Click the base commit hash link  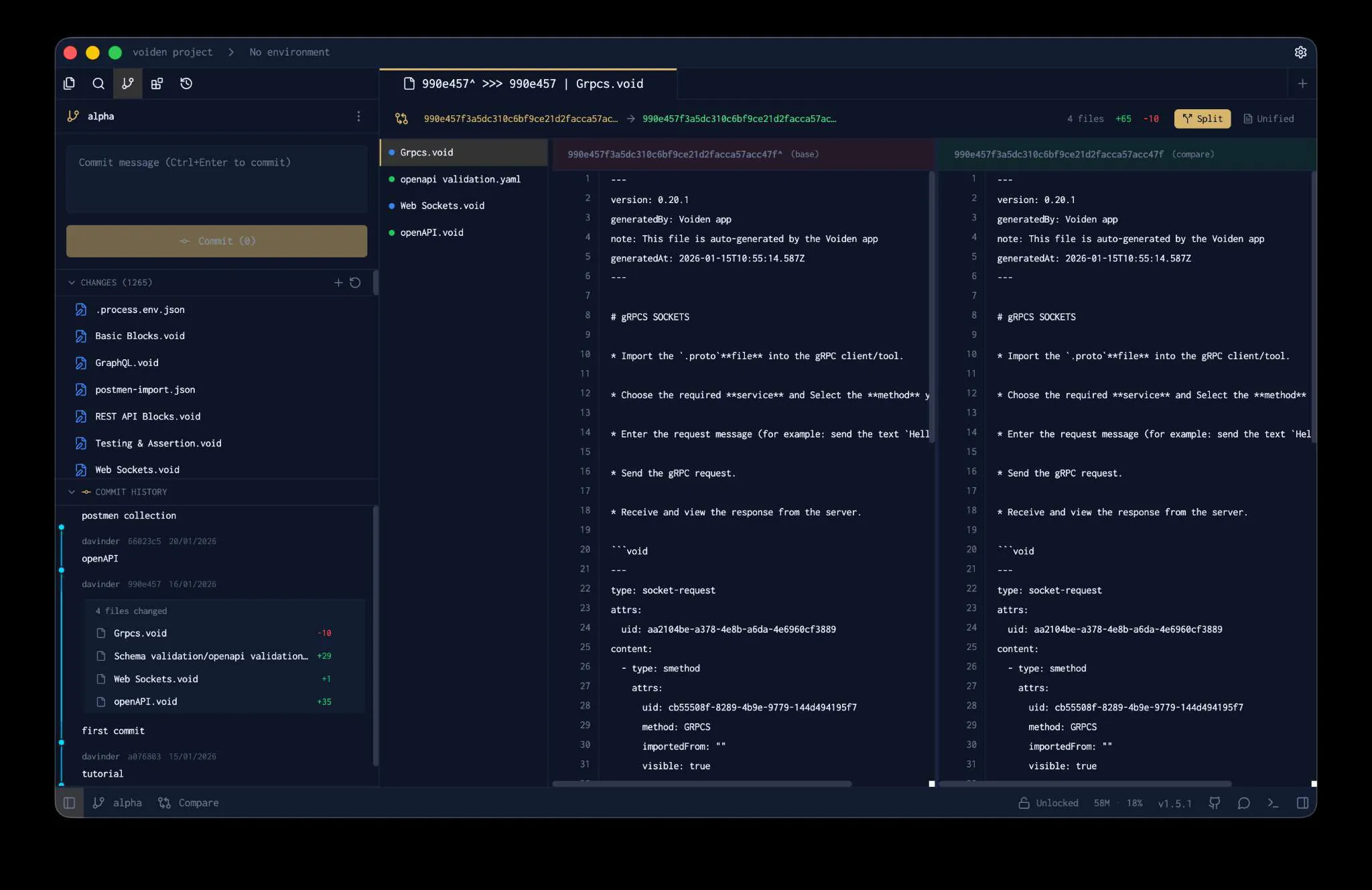click(x=521, y=119)
